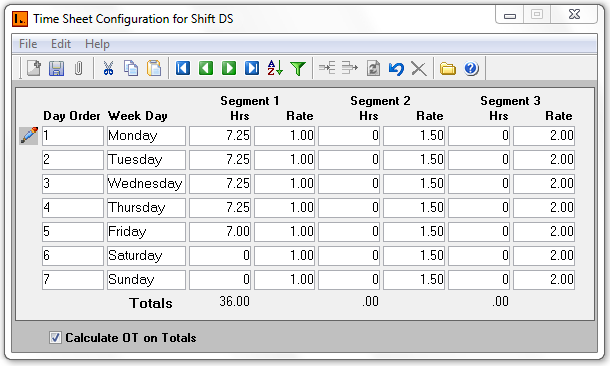Click the green filter funnel icon

(x=298, y=69)
